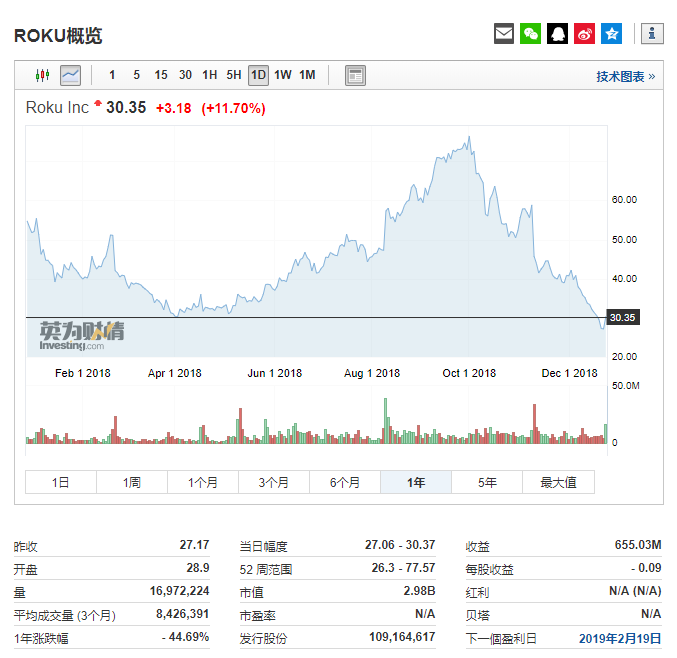Click the 当日幅度 range 27.06 - 30.37

[400, 545]
